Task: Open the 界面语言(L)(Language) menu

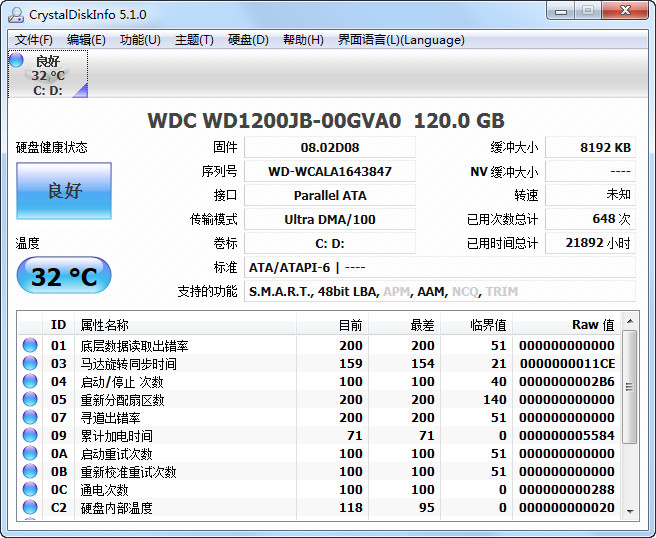Action: point(401,40)
